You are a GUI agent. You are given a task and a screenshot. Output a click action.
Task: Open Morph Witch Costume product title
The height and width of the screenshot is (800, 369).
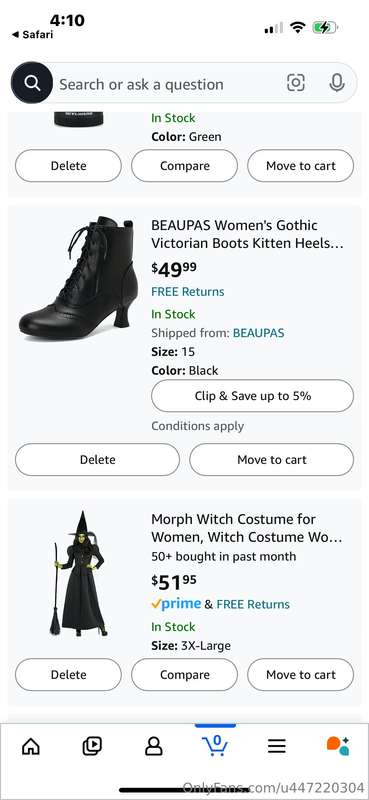tap(247, 528)
